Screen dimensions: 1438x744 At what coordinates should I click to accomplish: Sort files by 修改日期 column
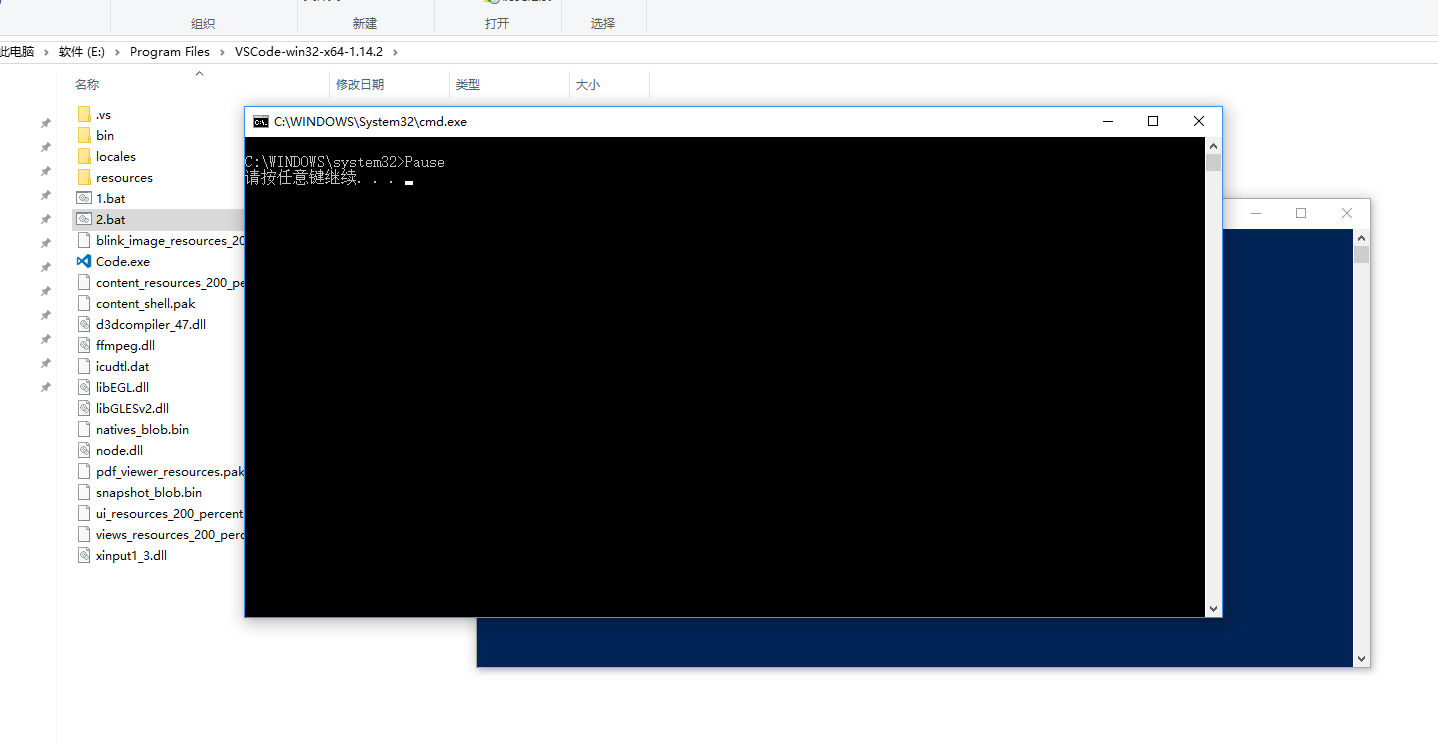359,85
